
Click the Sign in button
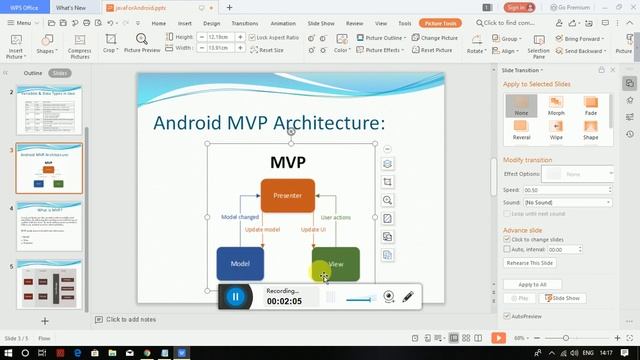click(x=519, y=7)
